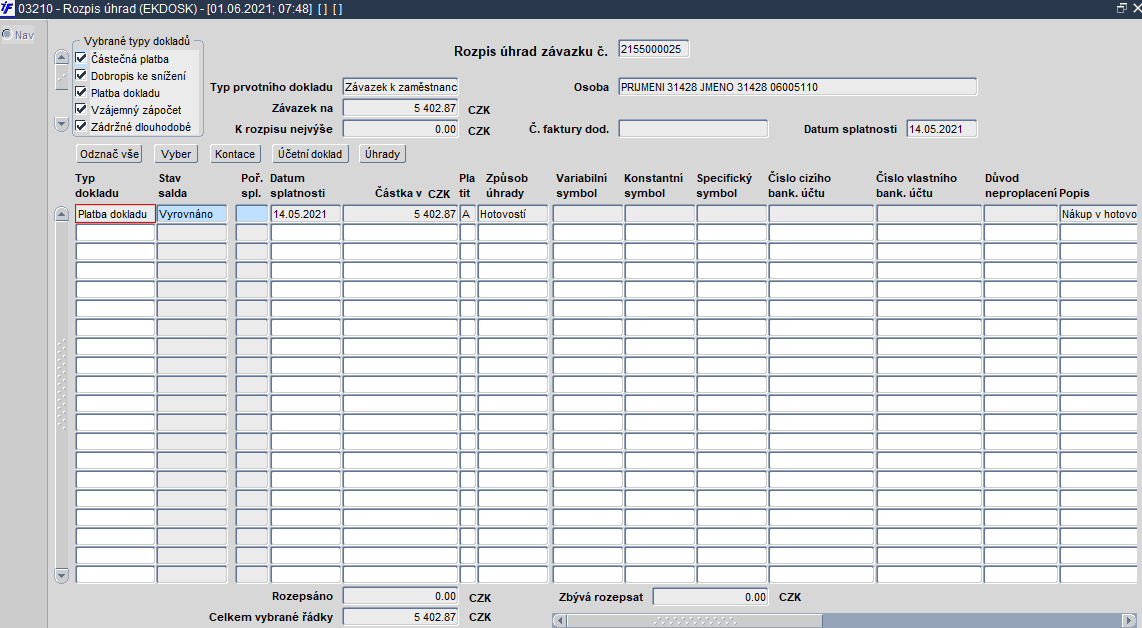Click horizontal scrollbar left arrow
Viewport: 1142px width, 628px height.
559,621
